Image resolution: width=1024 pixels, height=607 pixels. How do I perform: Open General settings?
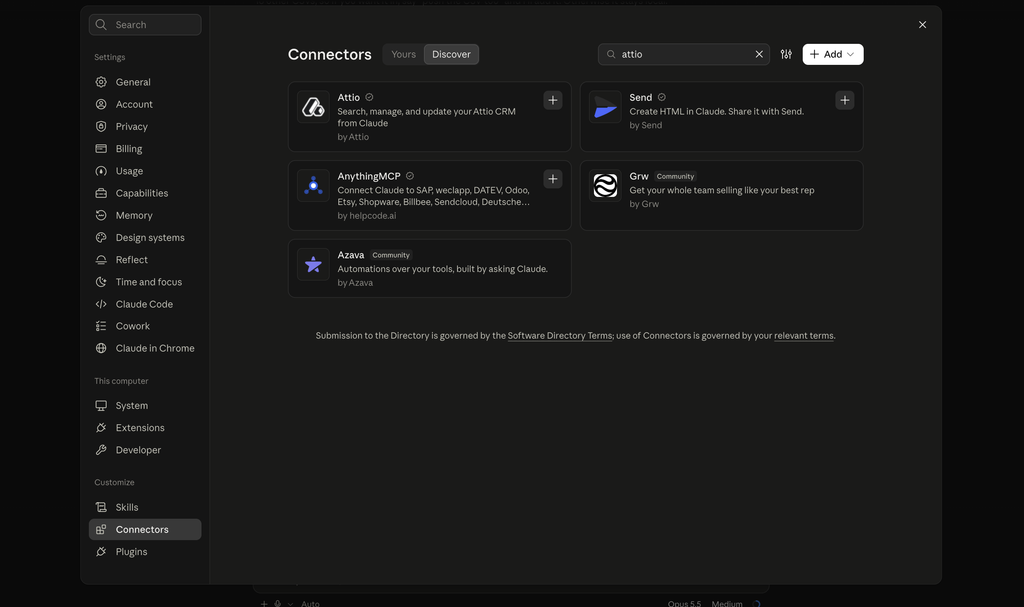(x=145, y=82)
